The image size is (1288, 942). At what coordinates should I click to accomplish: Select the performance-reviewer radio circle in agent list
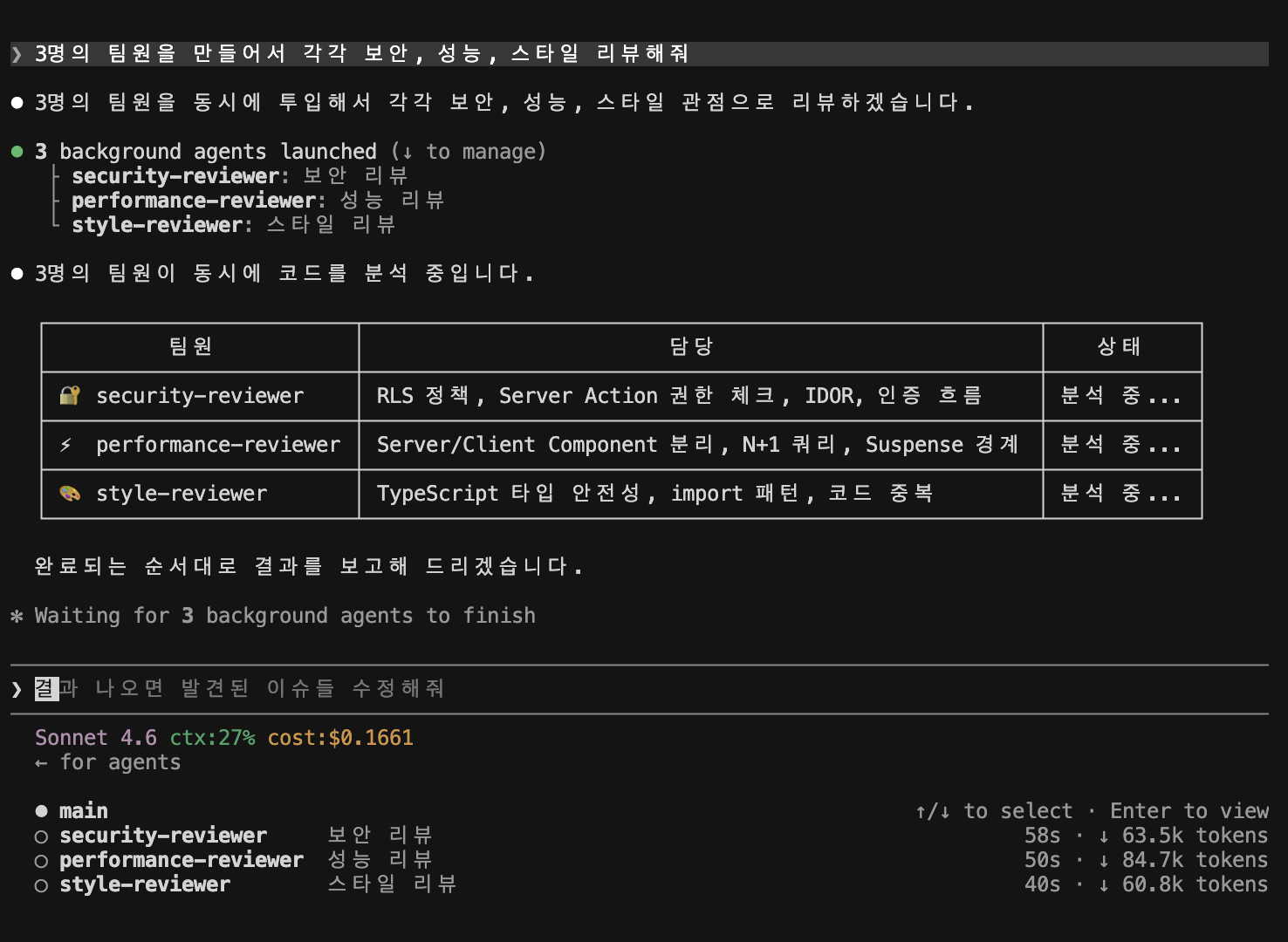pyautogui.click(x=41, y=861)
